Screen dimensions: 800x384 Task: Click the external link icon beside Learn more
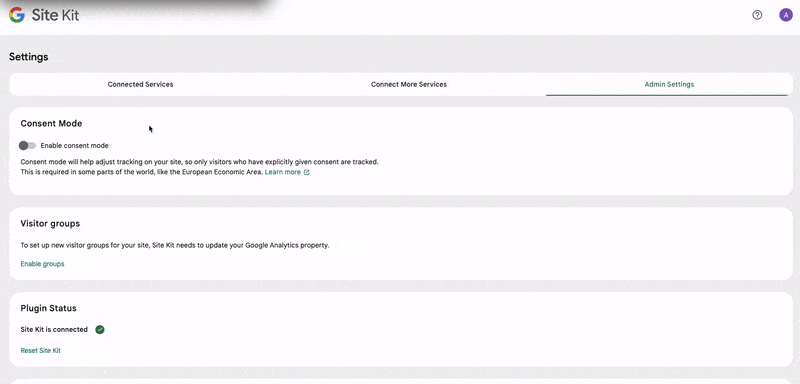tap(307, 172)
